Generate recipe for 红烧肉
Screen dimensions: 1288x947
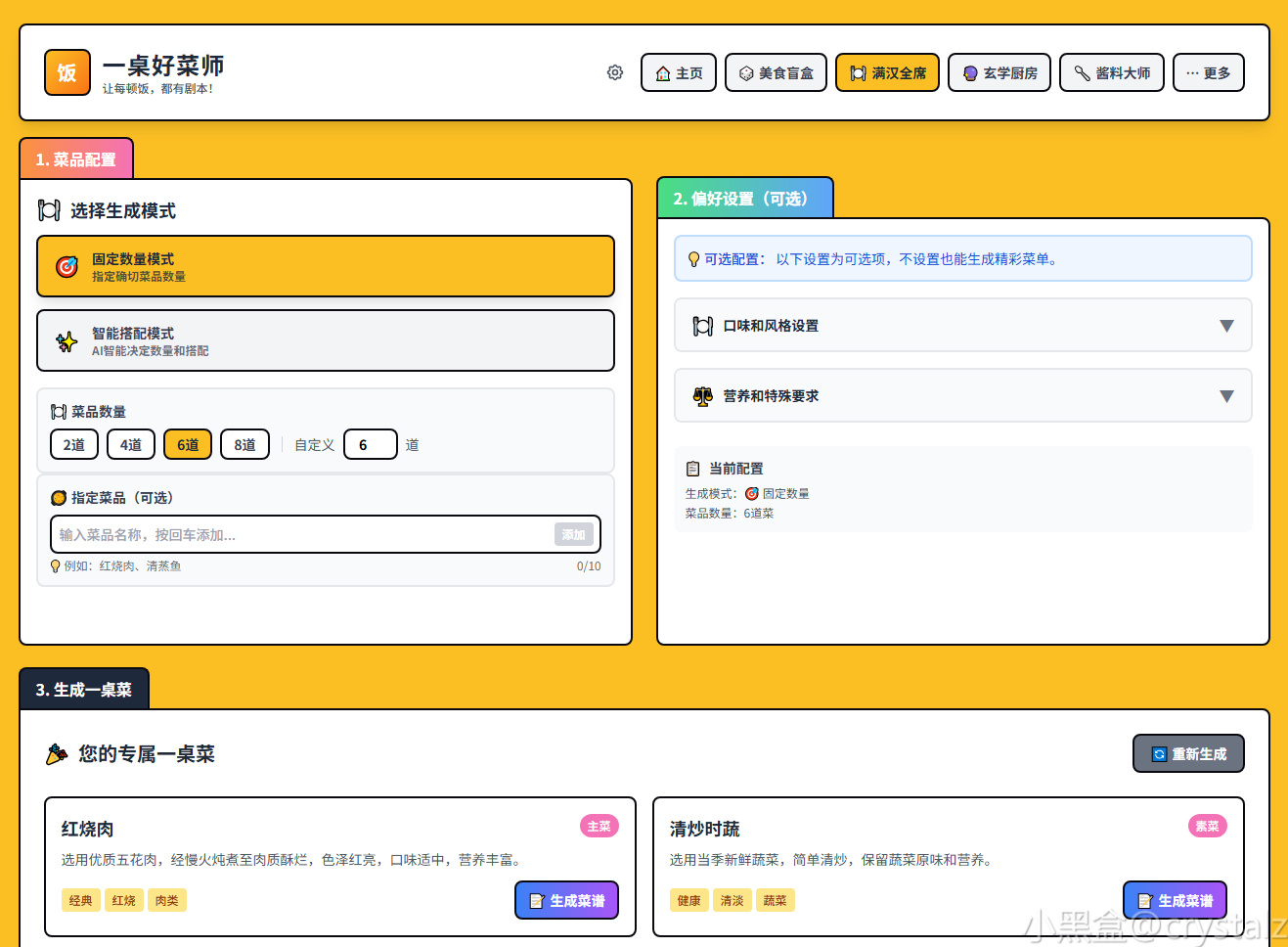567,900
